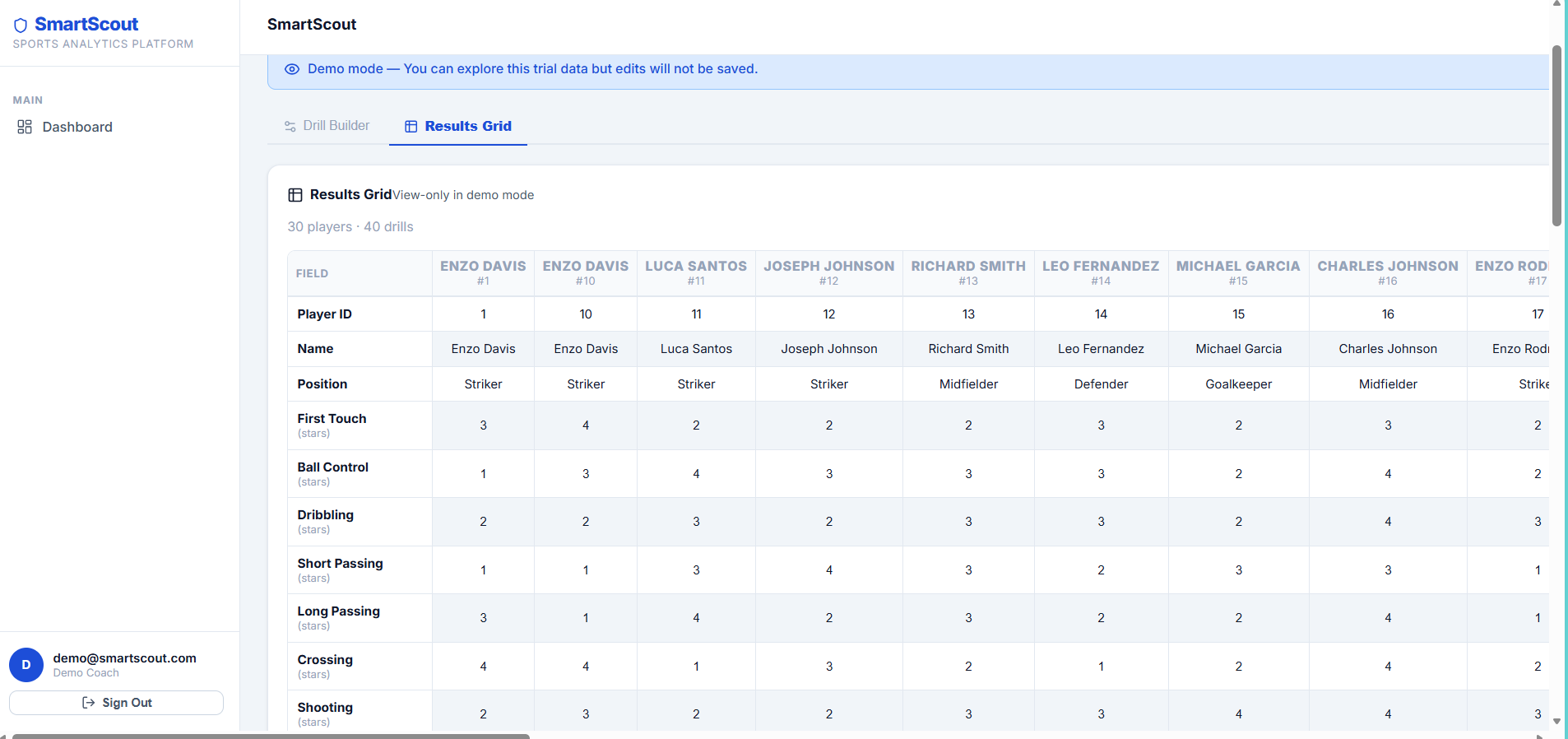Click the ENZO DAVIS #1 column header

(x=483, y=273)
